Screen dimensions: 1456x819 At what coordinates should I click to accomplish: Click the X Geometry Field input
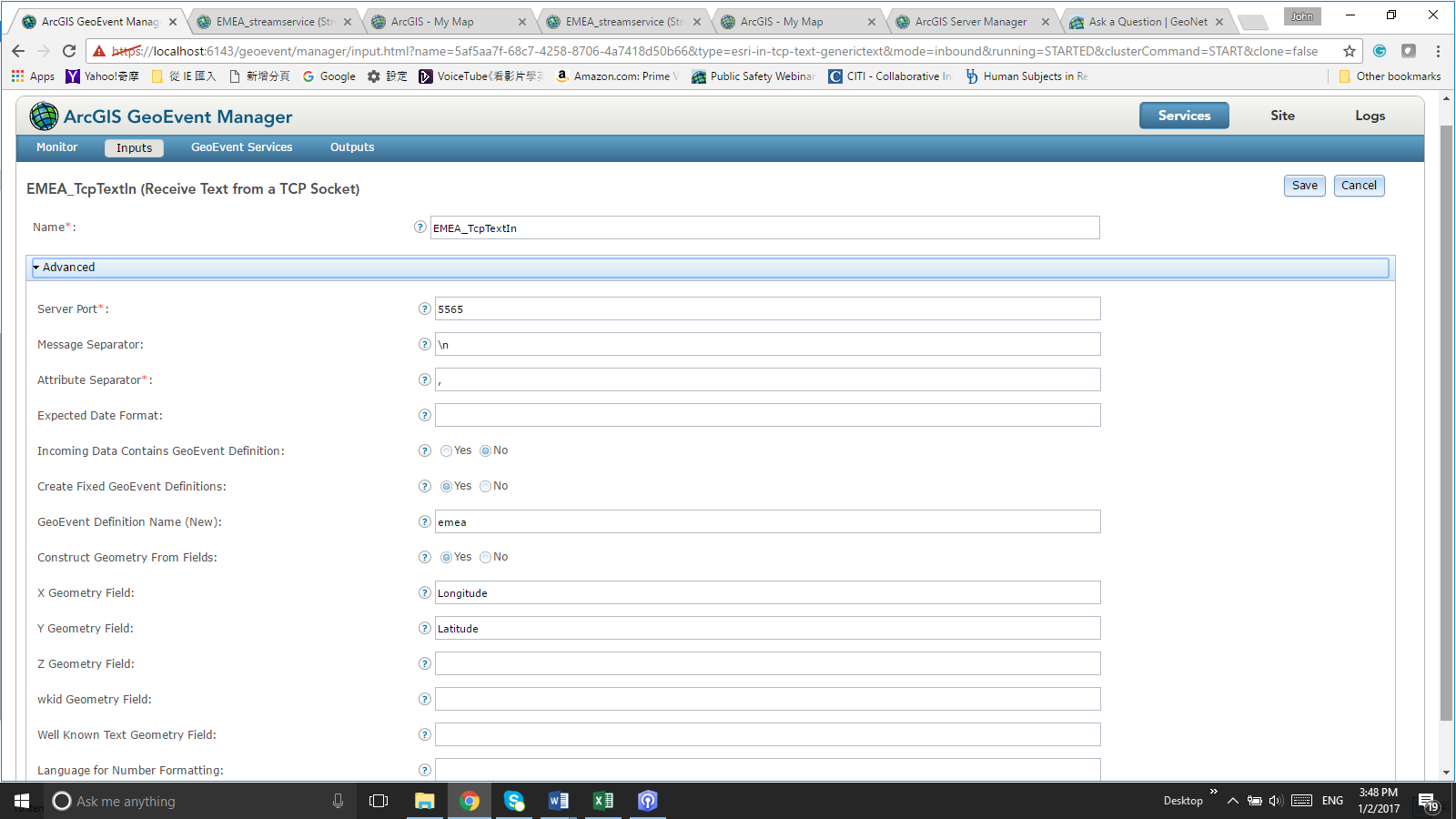click(768, 593)
